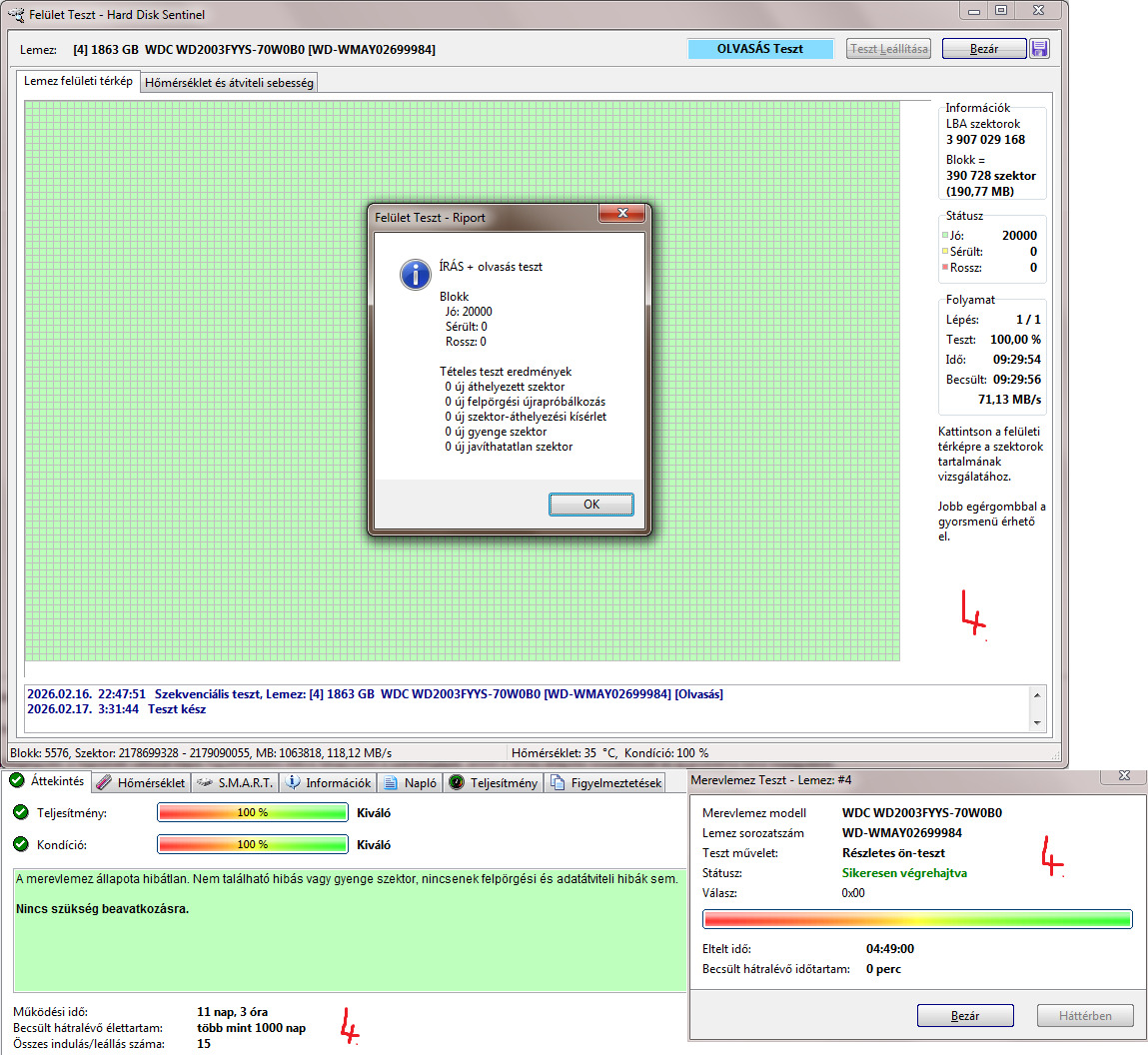This screenshot has height=1055, width=1148.
Task: Click the Hard Disk Sentinel title bar icon
Action: point(16,14)
